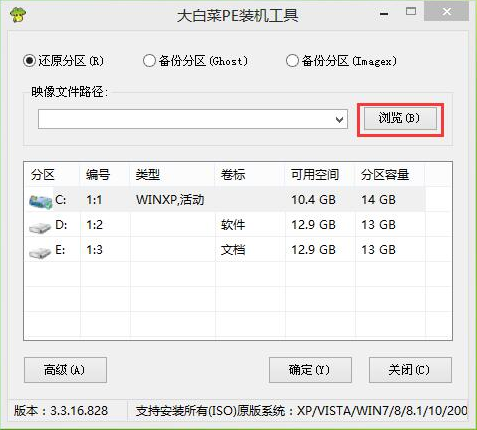
Task: Expand the image file path dropdown arrow
Action: click(339, 119)
